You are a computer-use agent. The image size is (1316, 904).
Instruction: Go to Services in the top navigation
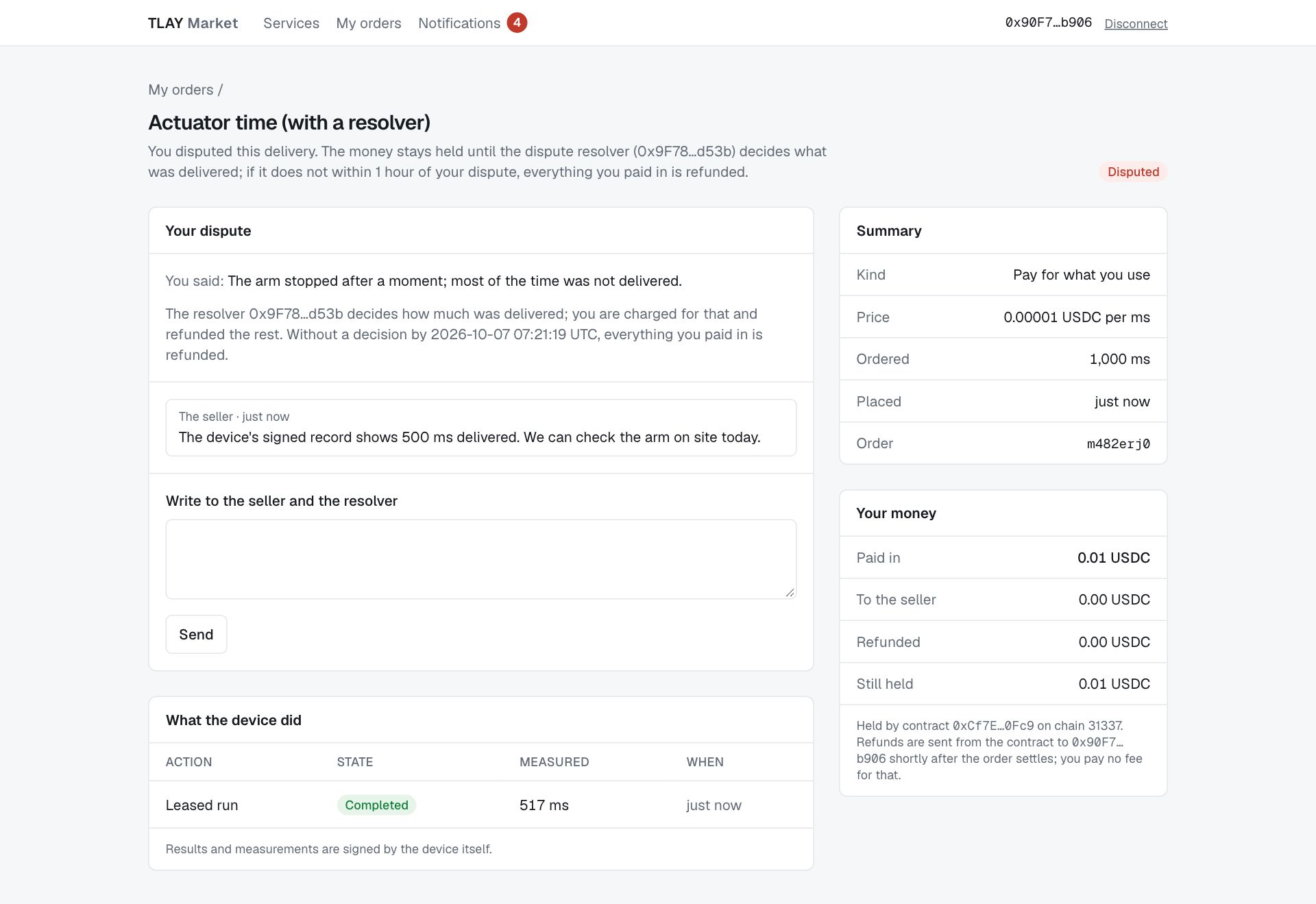point(291,23)
